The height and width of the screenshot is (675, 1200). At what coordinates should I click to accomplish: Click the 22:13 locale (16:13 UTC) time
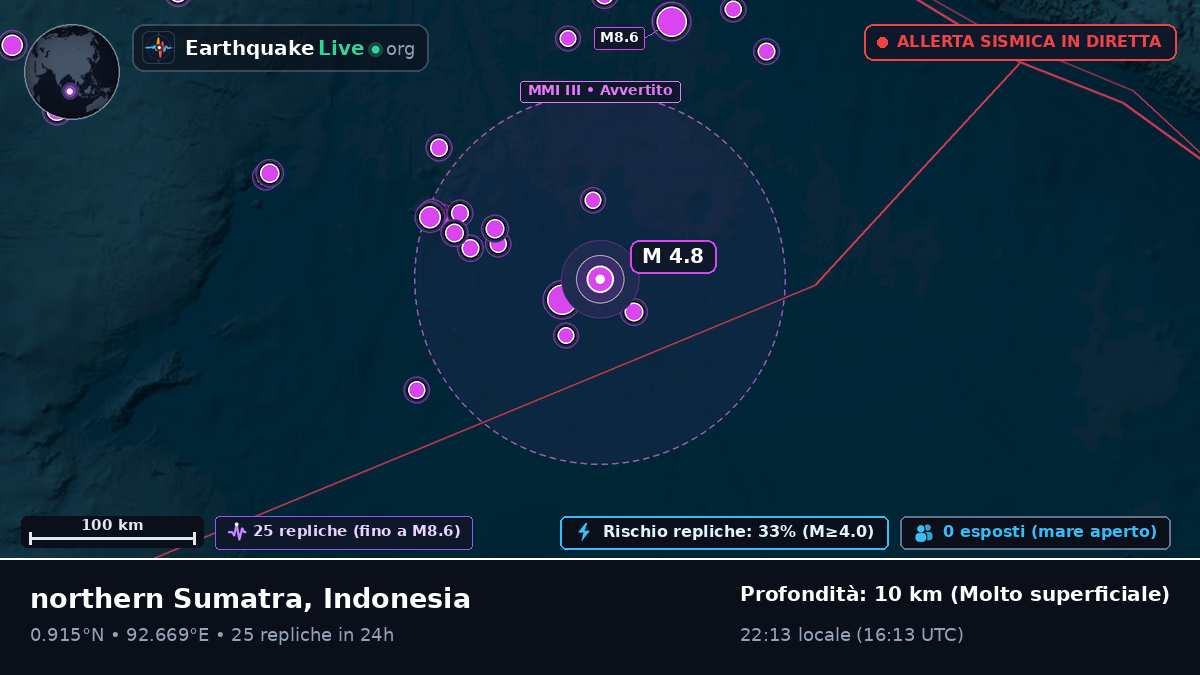click(x=852, y=635)
